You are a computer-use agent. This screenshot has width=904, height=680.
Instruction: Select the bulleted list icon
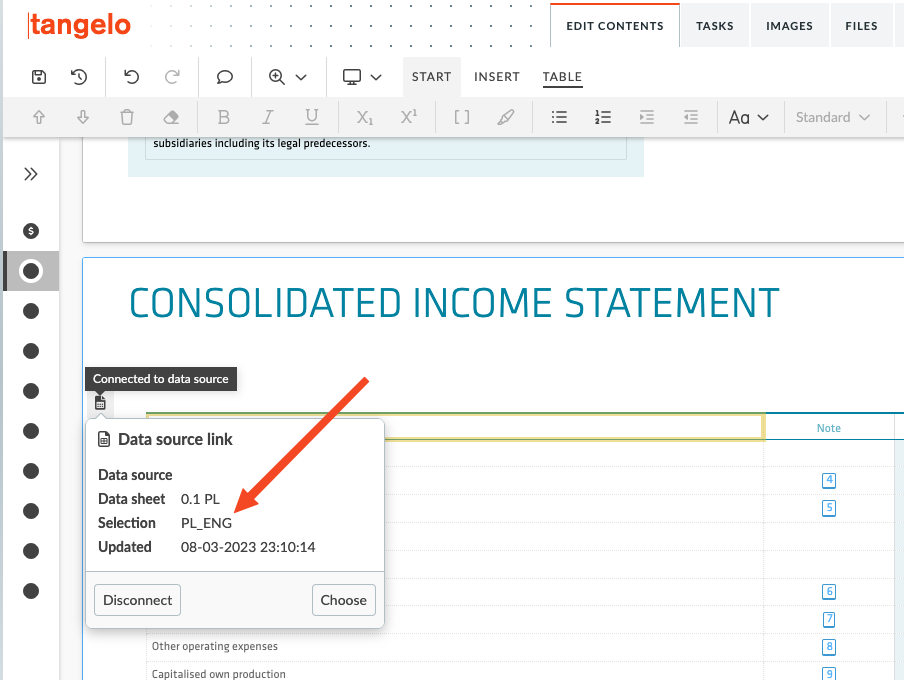click(559, 117)
